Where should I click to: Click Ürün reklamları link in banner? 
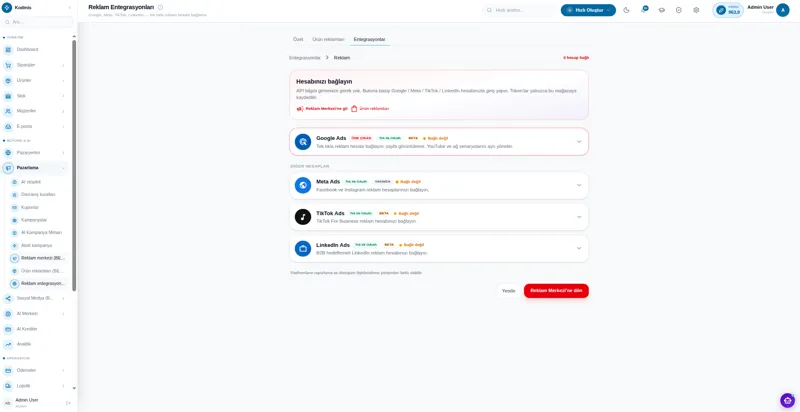pos(370,109)
